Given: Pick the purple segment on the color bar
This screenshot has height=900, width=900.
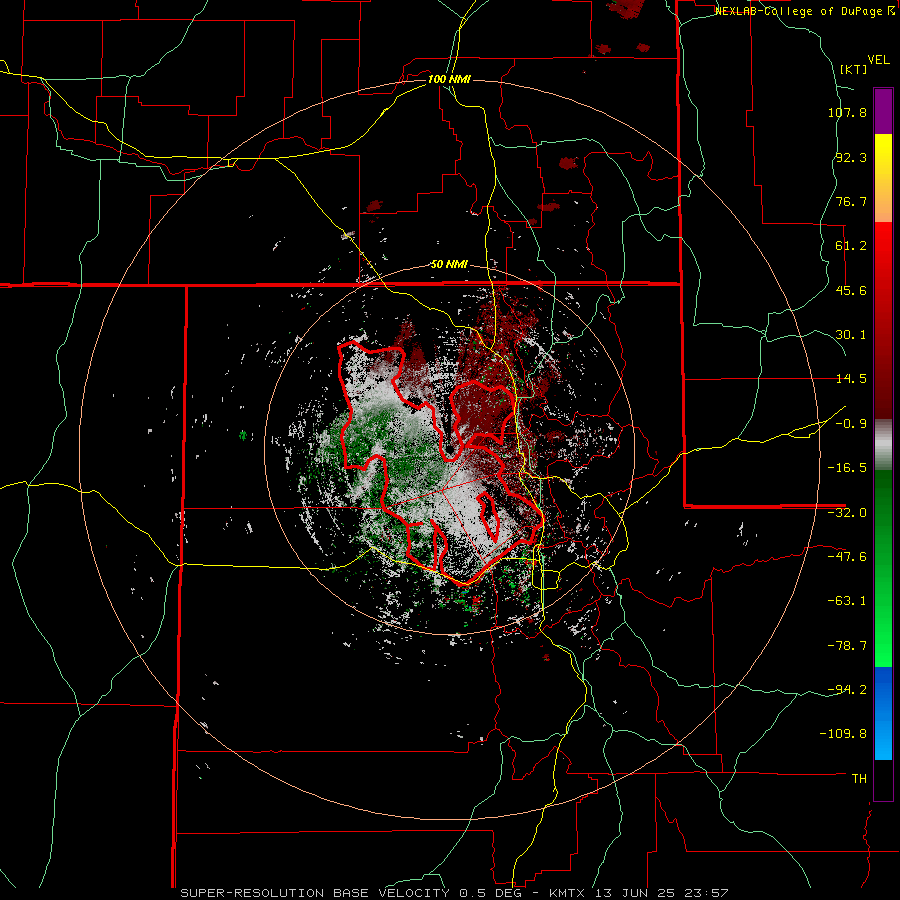Looking at the screenshot, I should click(883, 111).
